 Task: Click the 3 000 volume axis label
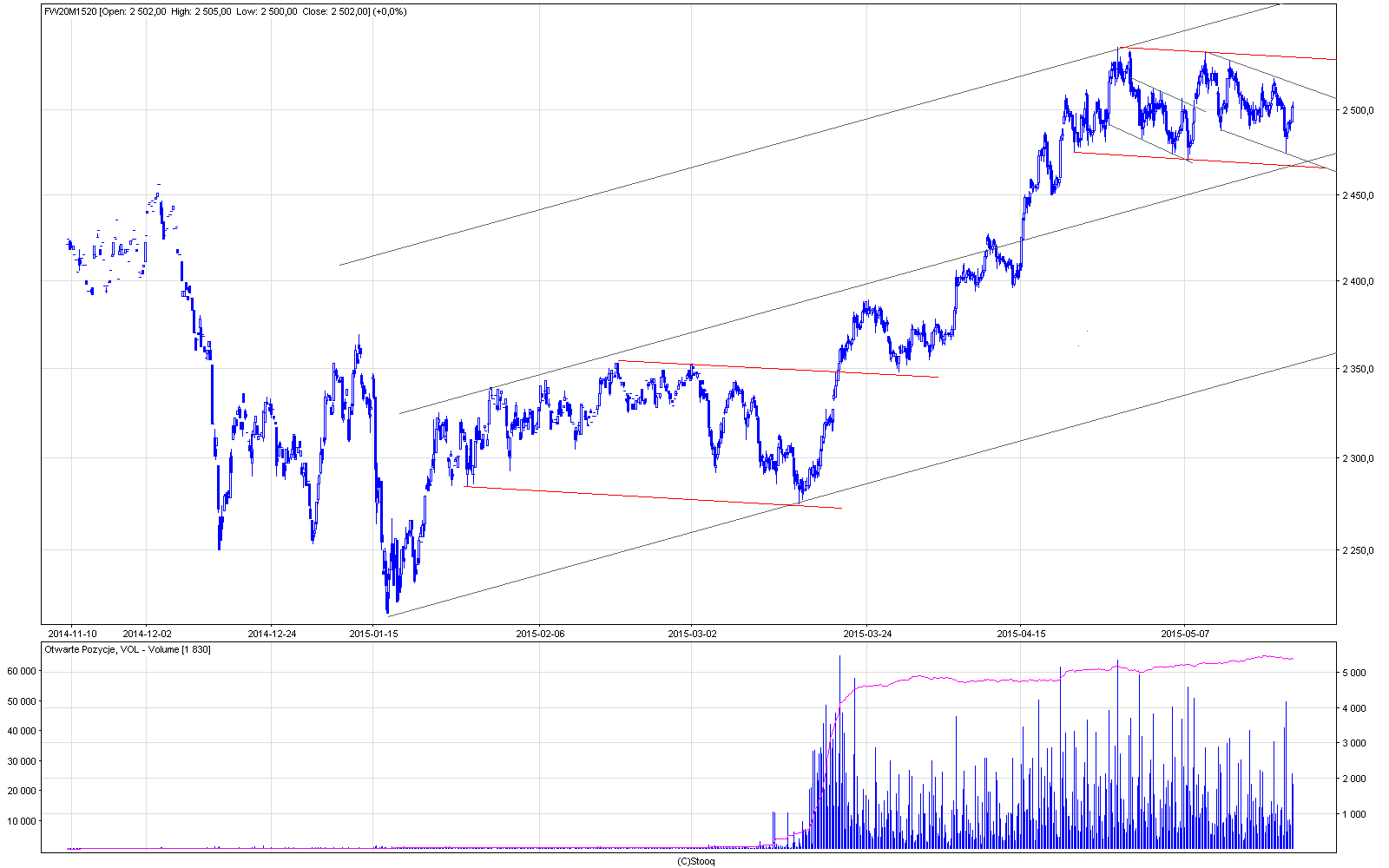tap(1355, 743)
